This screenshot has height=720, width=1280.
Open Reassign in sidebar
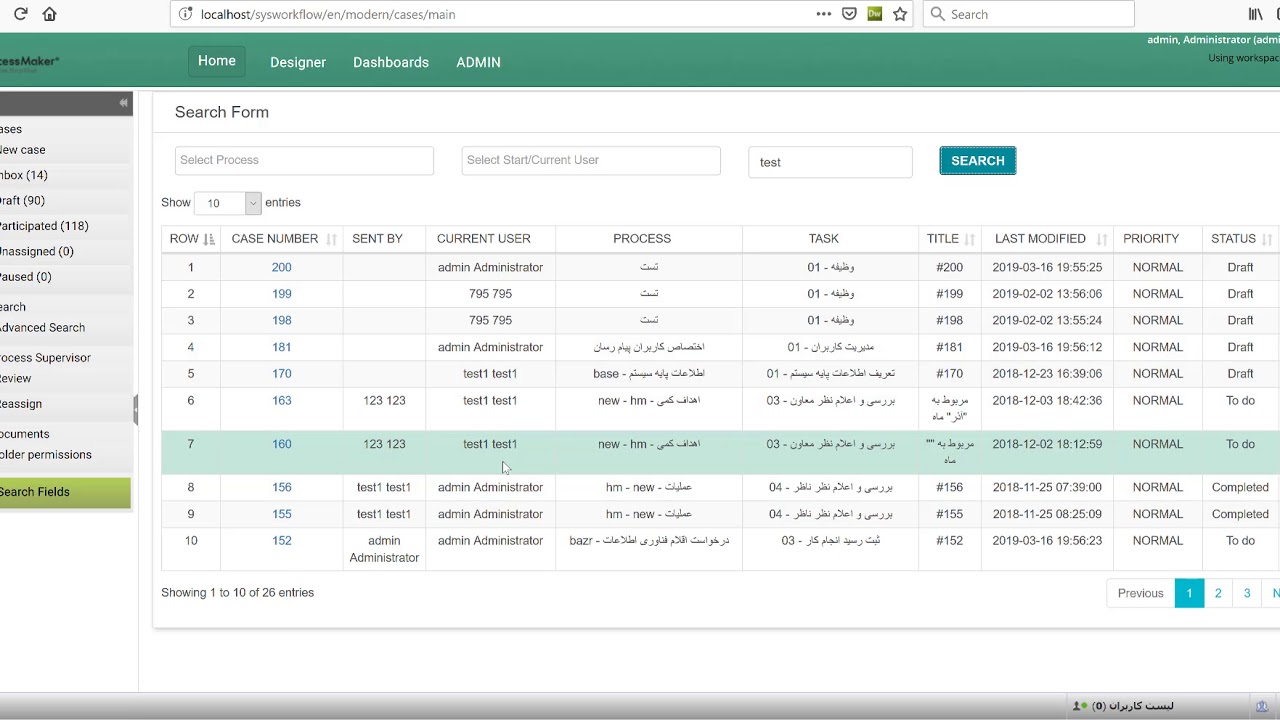tap(21, 404)
